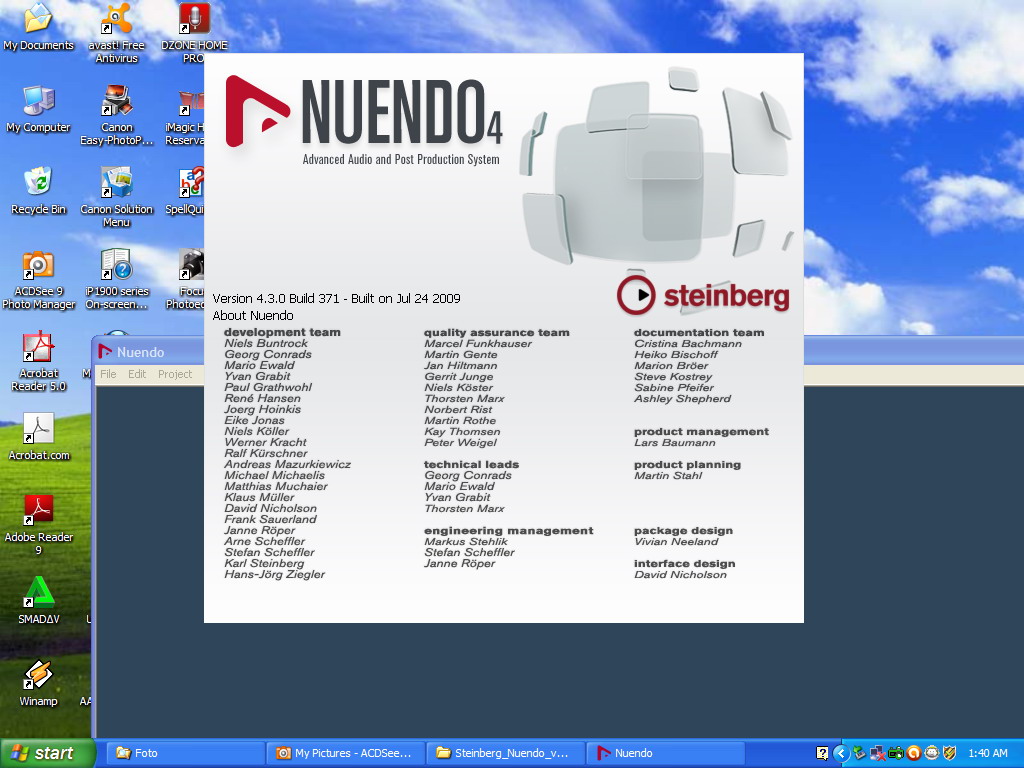Image resolution: width=1024 pixels, height=768 pixels.
Task: Open Canon Easy-PhotoPrint shortcut
Action: pyautogui.click(x=116, y=116)
